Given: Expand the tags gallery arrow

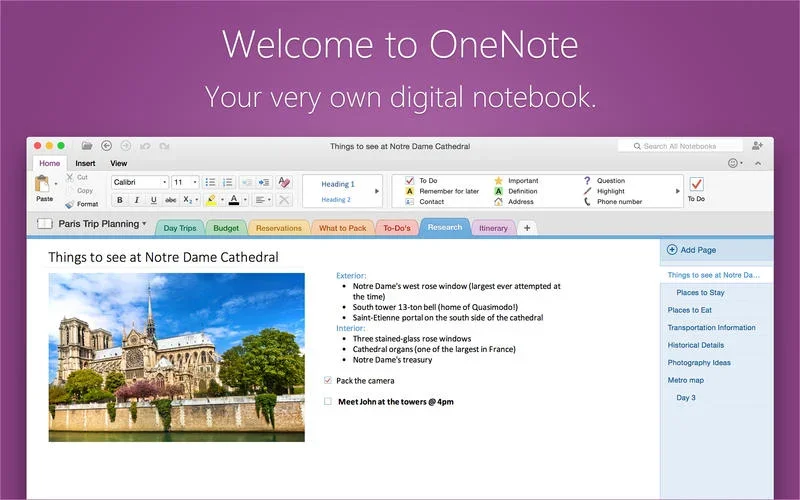Looking at the screenshot, I should pos(678,191).
